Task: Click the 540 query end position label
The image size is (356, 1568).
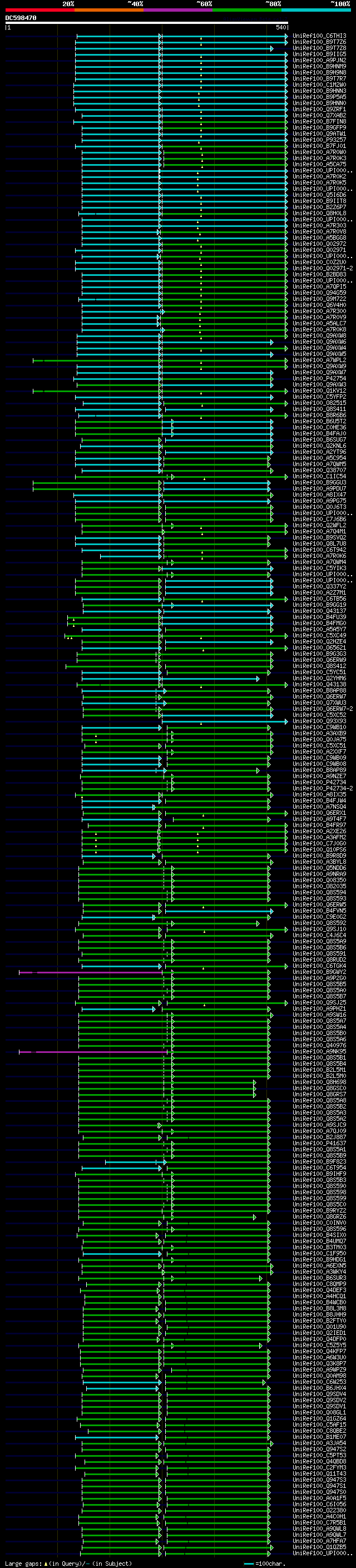Action: 280,27
